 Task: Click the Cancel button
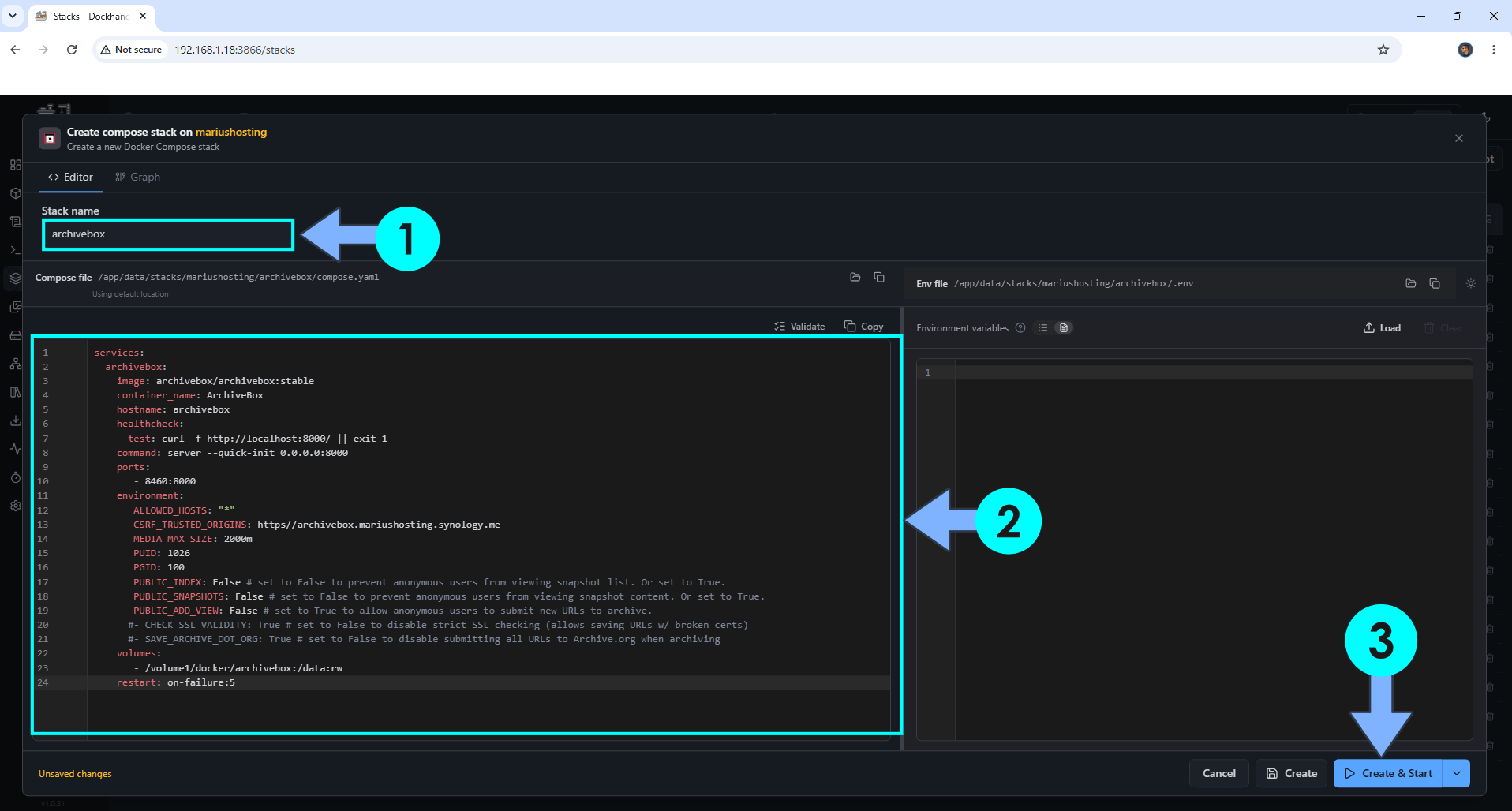click(x=1219, y=773)
